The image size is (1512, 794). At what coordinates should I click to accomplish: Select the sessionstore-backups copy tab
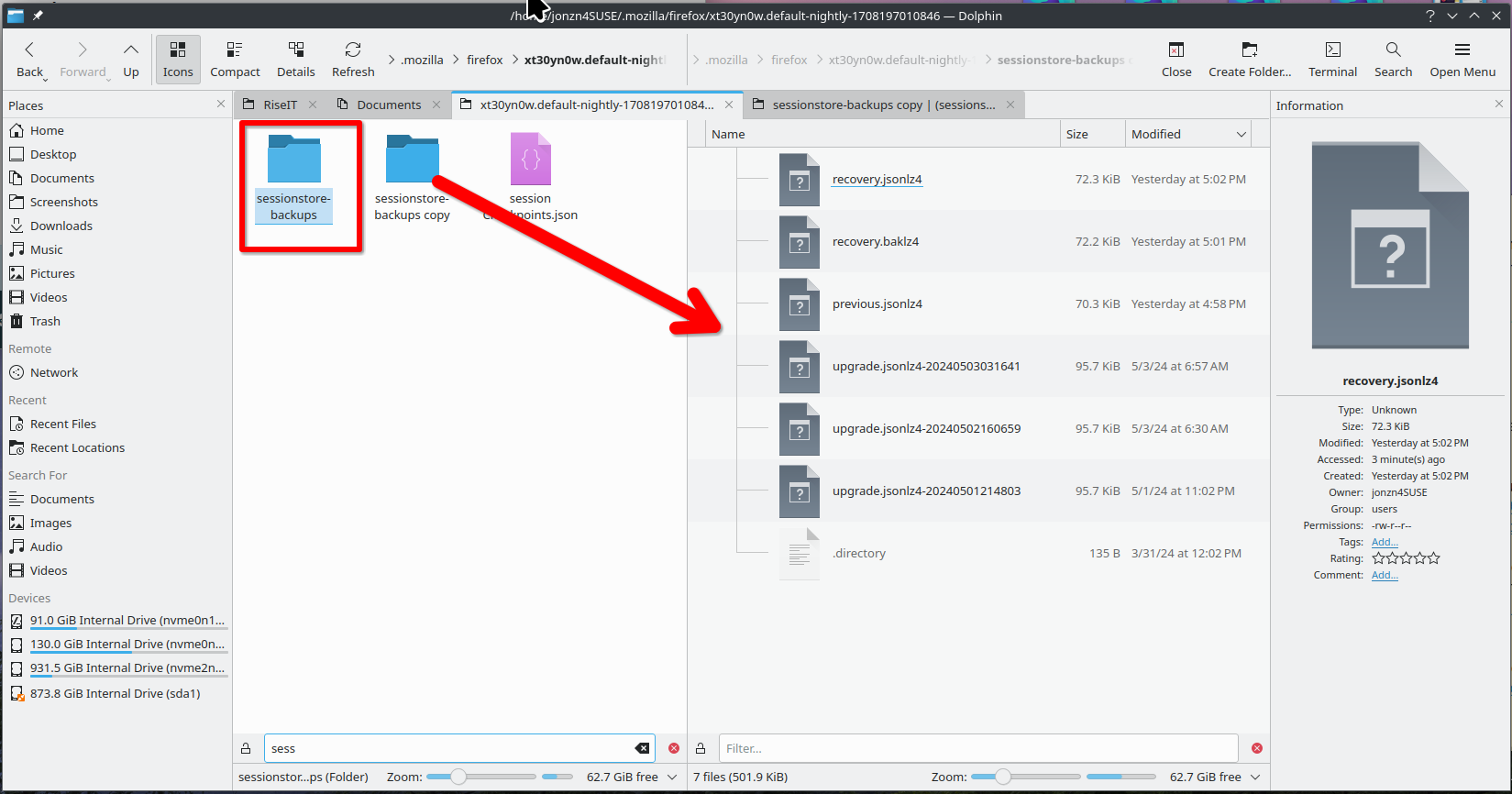pyautogui.click(x=884, y=105)
